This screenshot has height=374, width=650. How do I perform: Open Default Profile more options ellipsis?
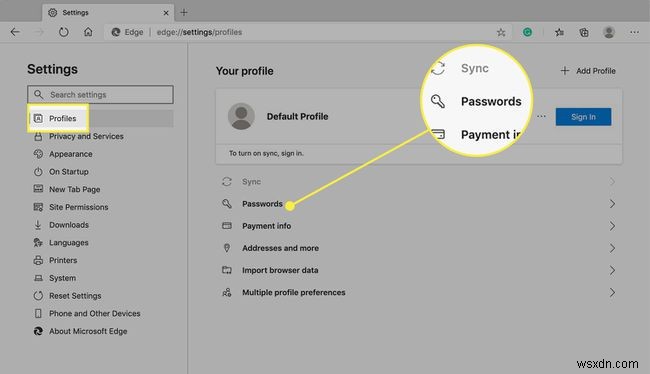(x=541, y=117)
